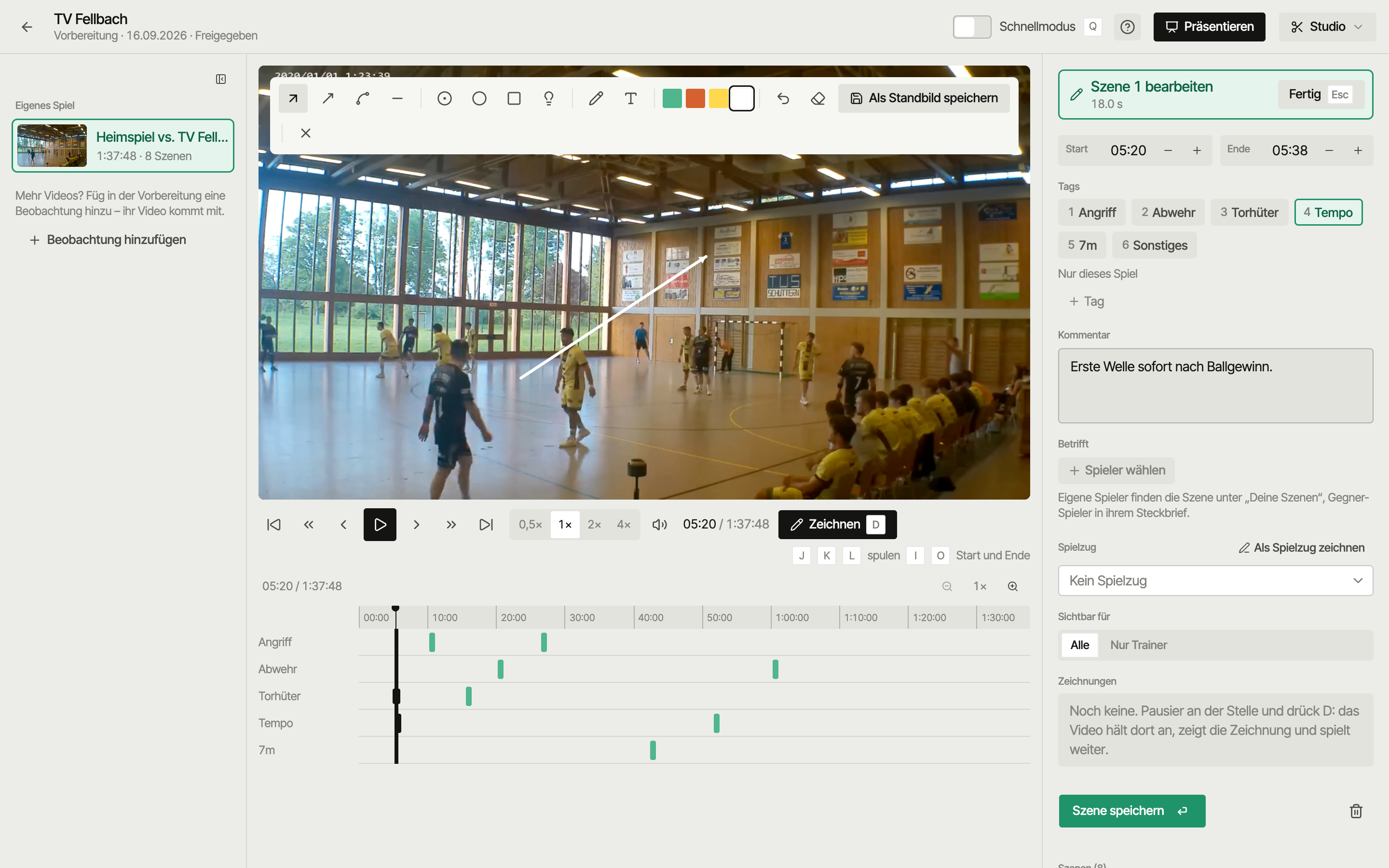This screenshot has height=868, width=1389.
Task: Toggle the Angriff tag
Action: (x=1092, y=212)
